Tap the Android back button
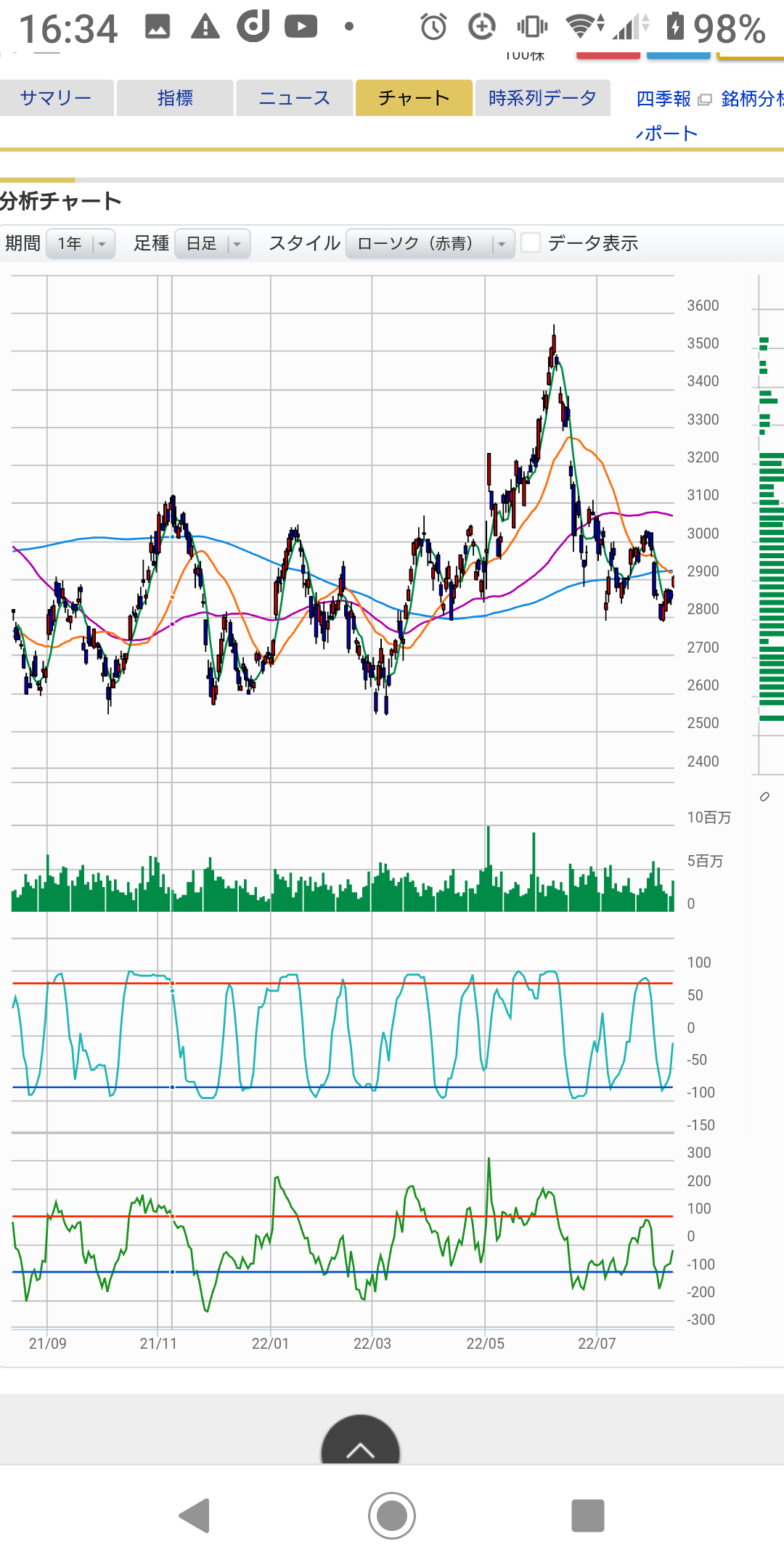784x1568 pixels. pos(195,1516)
